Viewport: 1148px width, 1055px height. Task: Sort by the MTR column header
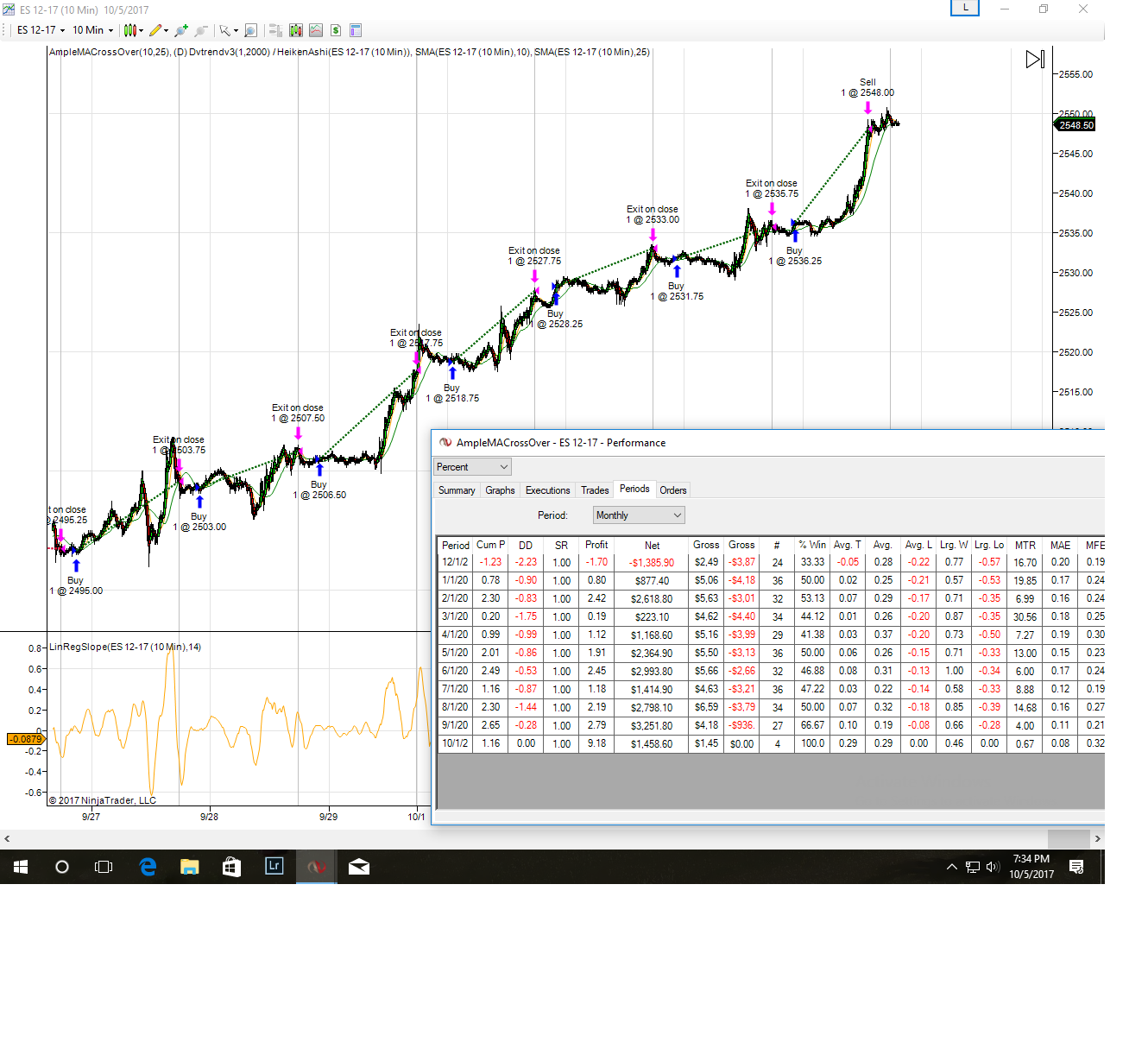click(1025, 546)
